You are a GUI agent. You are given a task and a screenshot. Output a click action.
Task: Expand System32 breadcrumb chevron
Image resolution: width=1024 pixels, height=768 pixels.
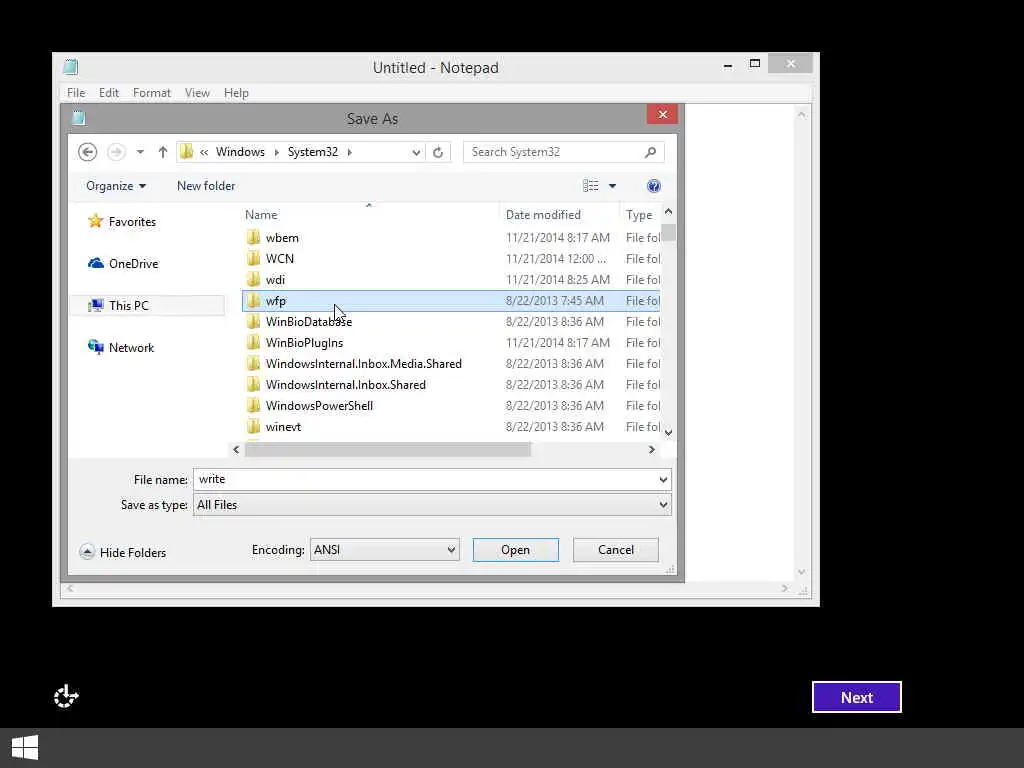pyautogui.click(x=349, y=152)
